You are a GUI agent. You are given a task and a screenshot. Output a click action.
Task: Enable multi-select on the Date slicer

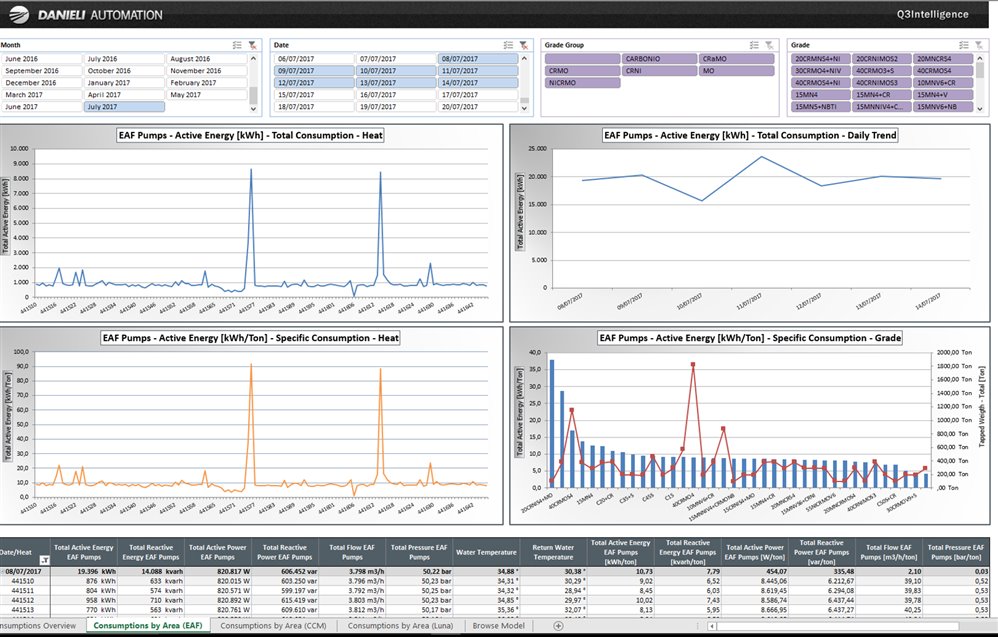pyautogui.click(x=508, y=45)
